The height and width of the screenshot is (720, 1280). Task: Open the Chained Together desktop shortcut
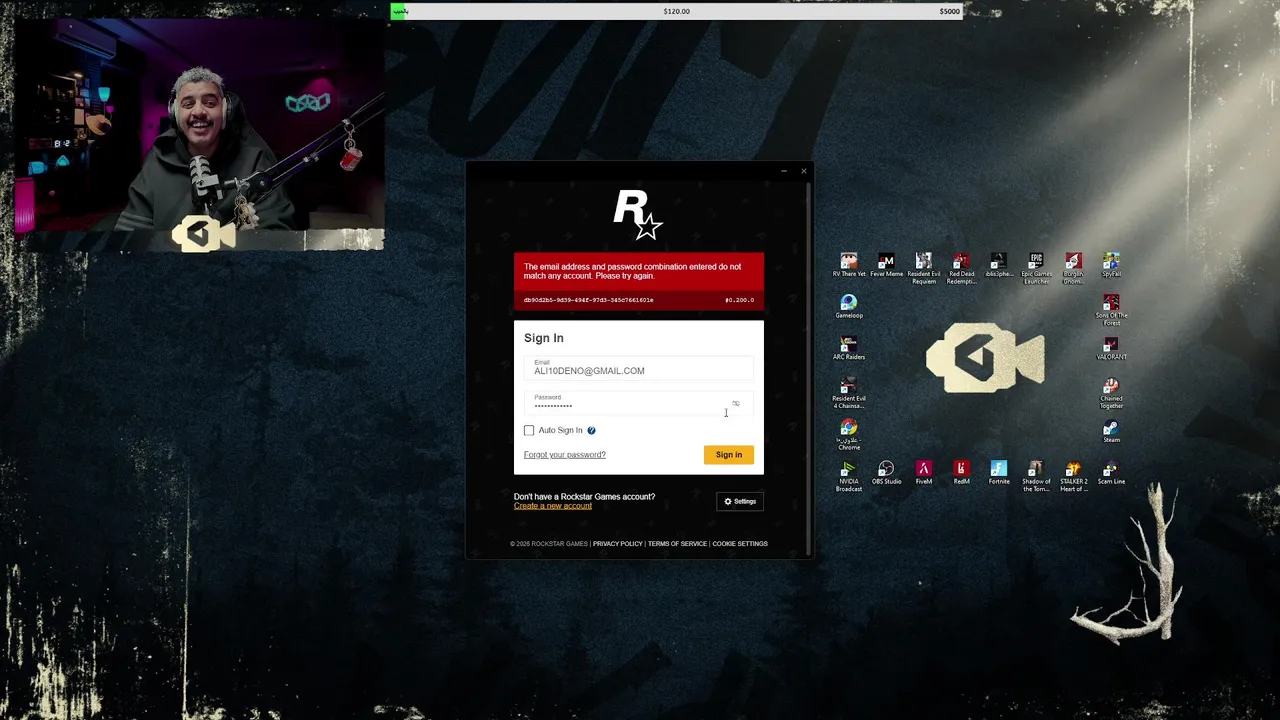(1111, 393)
